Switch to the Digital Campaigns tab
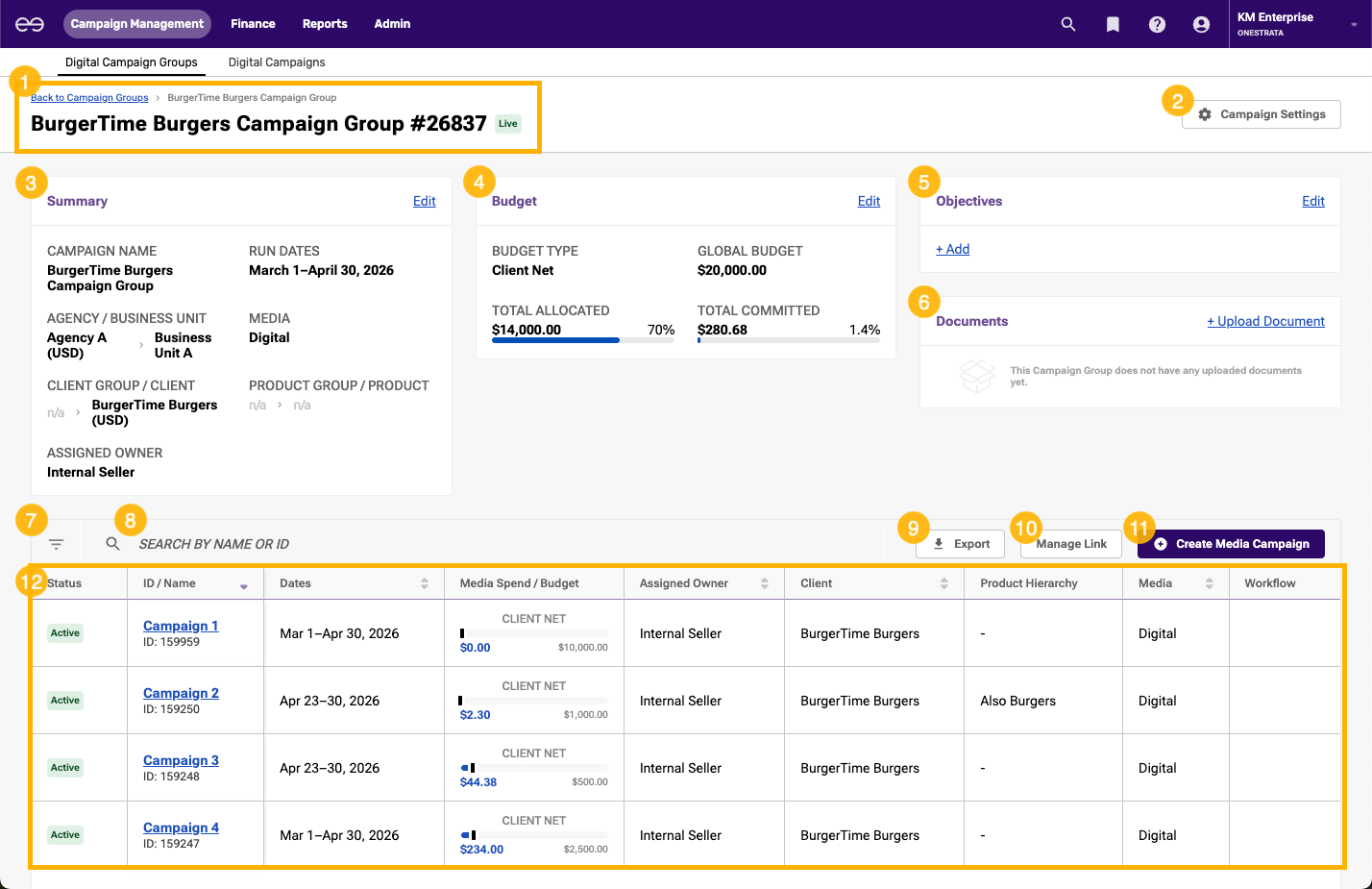The image size is (1372, 889). coord(277,62)
